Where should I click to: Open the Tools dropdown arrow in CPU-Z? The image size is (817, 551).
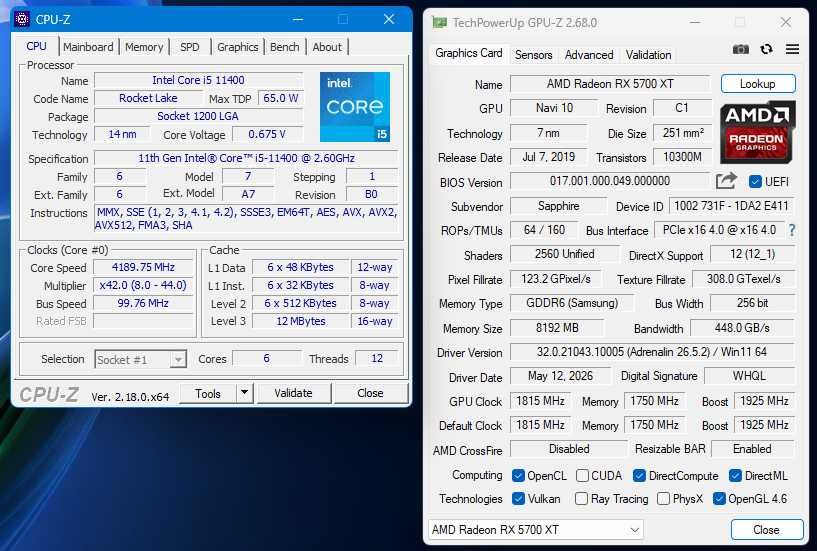(x=244, y=393)
